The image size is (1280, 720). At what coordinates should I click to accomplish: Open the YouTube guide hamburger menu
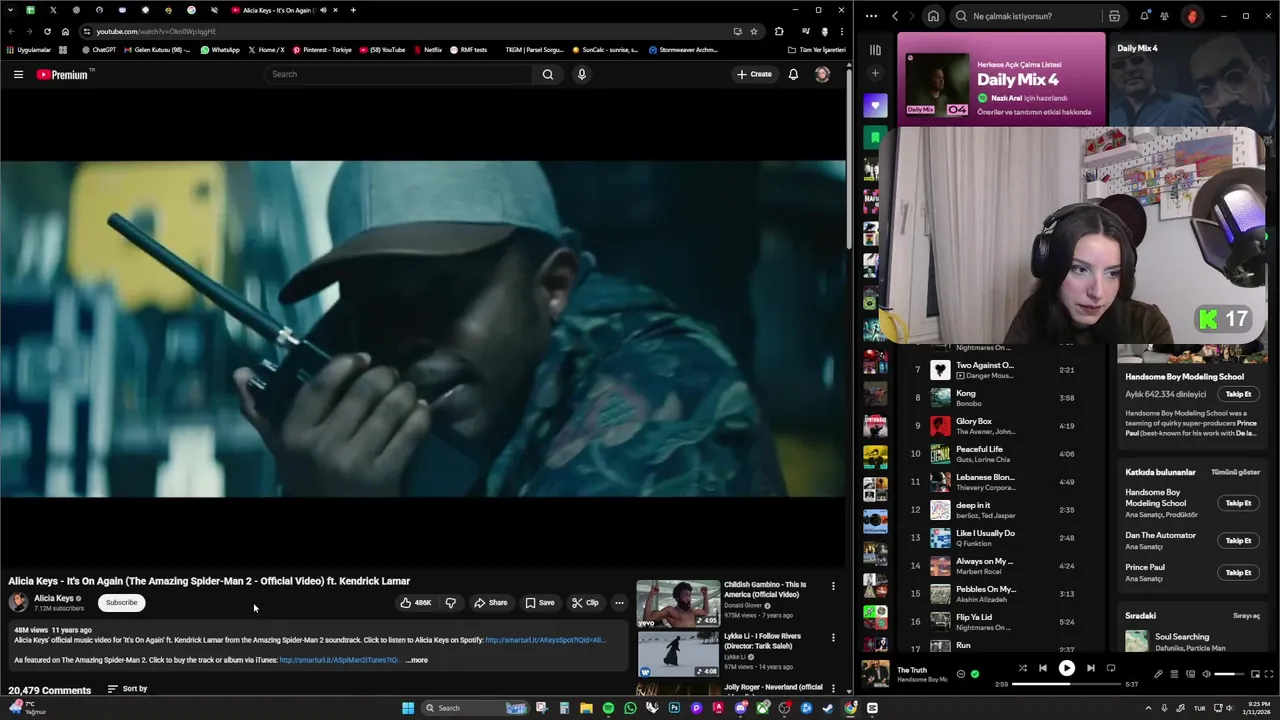pyautogui.click(x=18, y=74)
